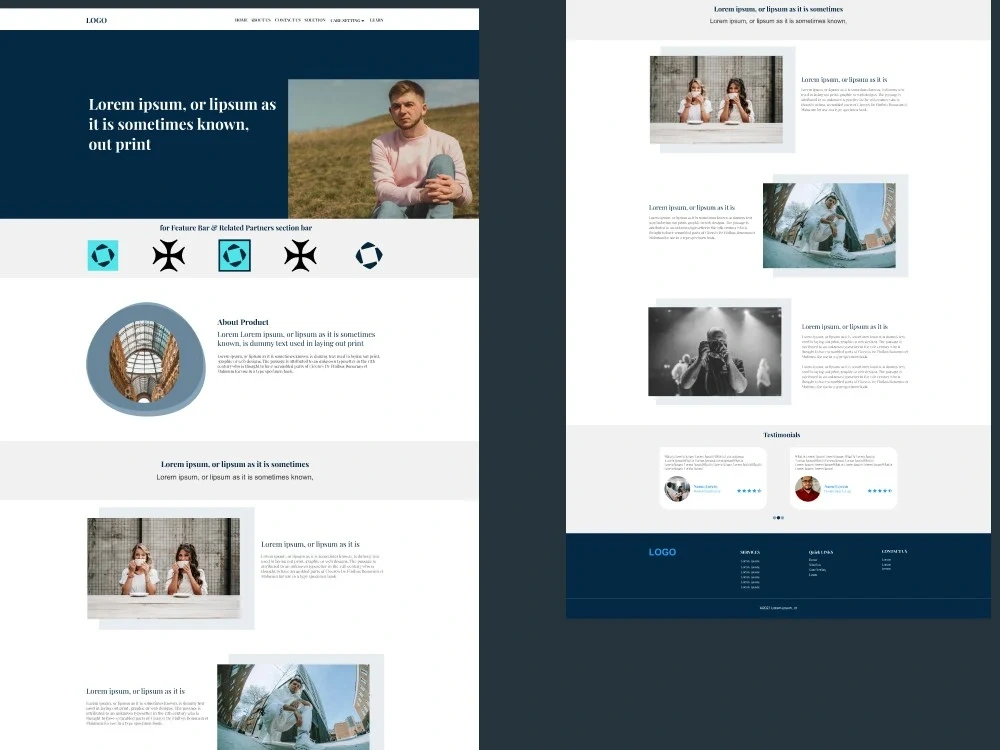1000x750 pixels.
Task: Open the black-and-white photographer image
Action: click(x=715, y=351)
